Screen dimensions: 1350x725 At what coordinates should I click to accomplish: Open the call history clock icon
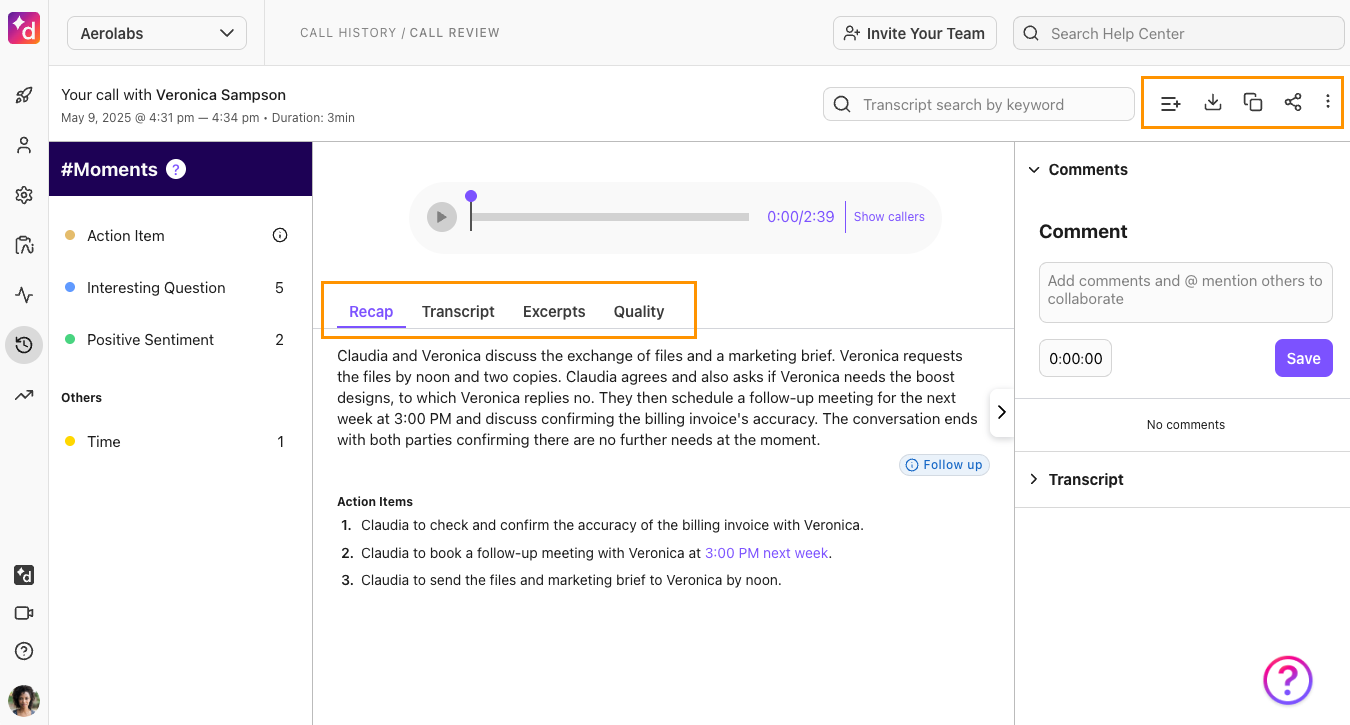24,345
